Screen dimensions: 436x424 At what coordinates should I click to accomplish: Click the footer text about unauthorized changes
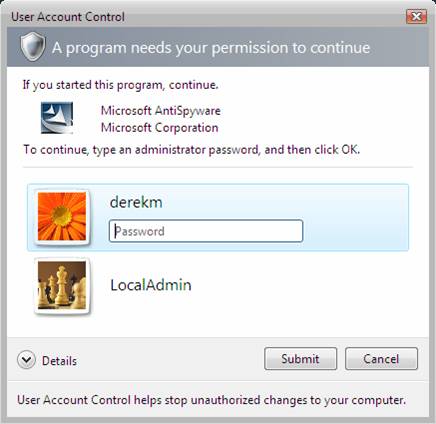click(x=212, y=400)
